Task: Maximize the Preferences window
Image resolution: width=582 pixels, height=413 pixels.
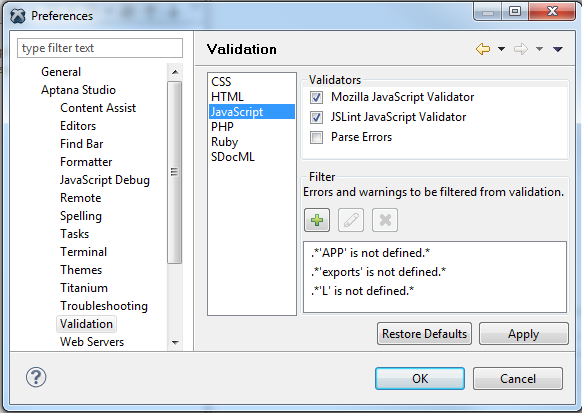Action: tap(515, 12)
